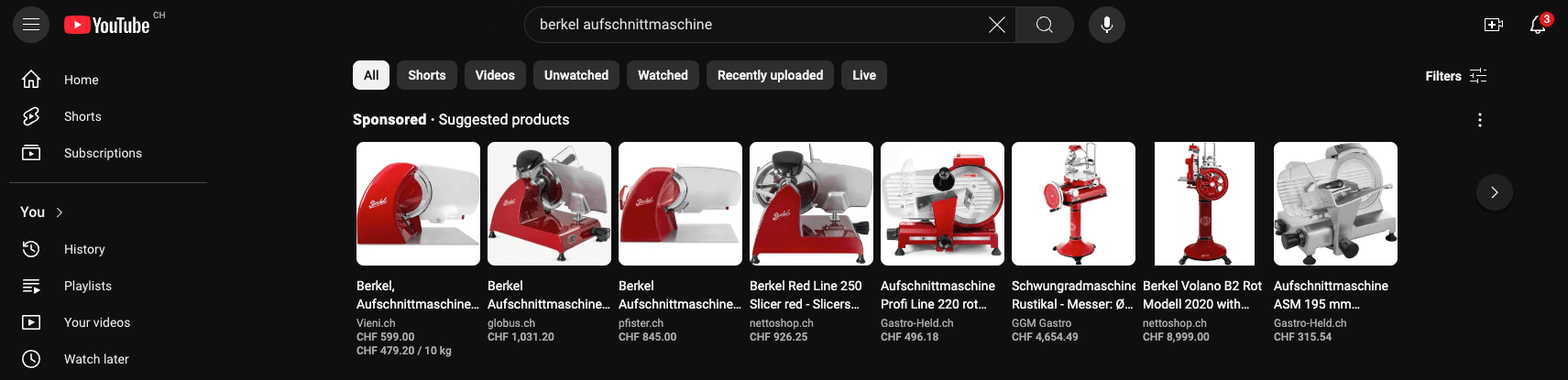Click price CHF 1,031.20
This screenshot has width=1568, height=380.
pyautogui.click(x=521, y=337)
